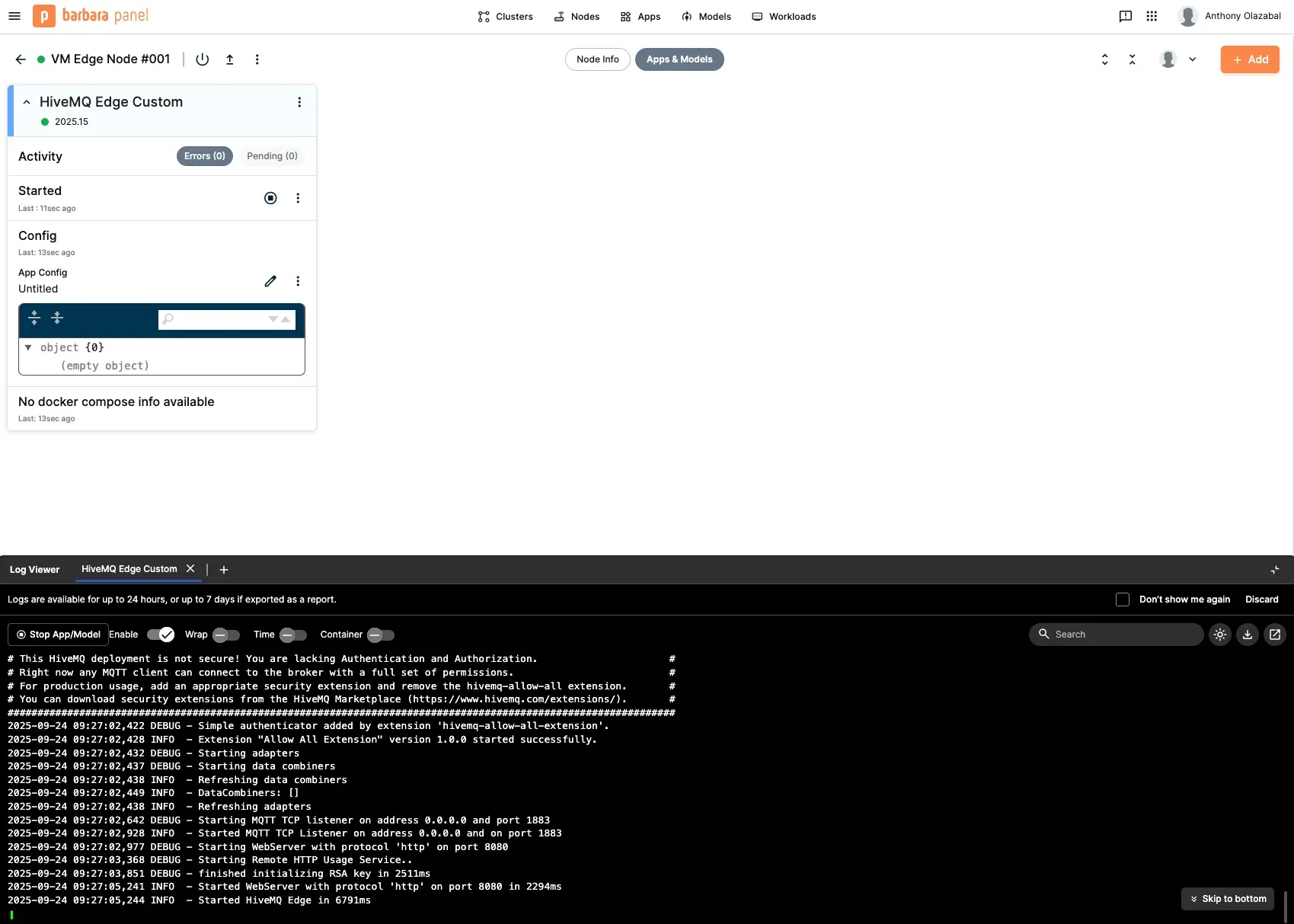Turn on the Wrap toggle
Viewport: 1294px width, 924px height.
tap(226, 635)
